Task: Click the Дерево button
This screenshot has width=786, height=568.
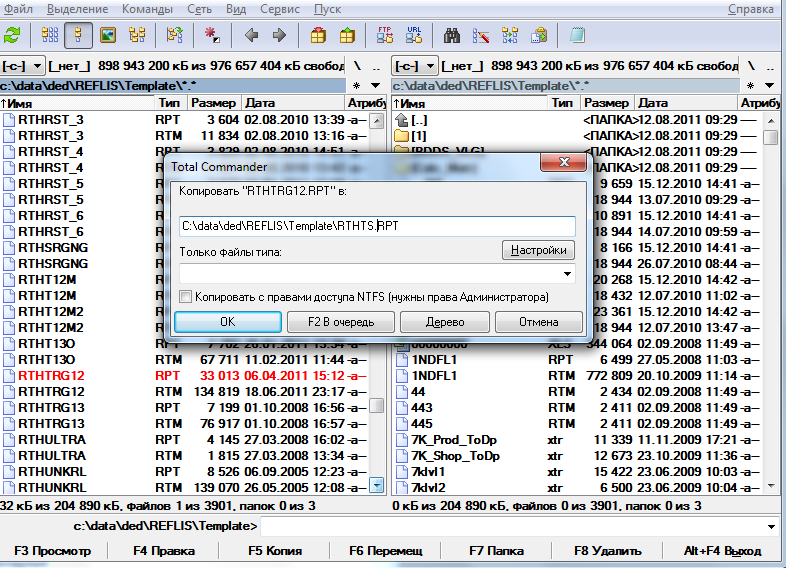Action: point(445,322)
